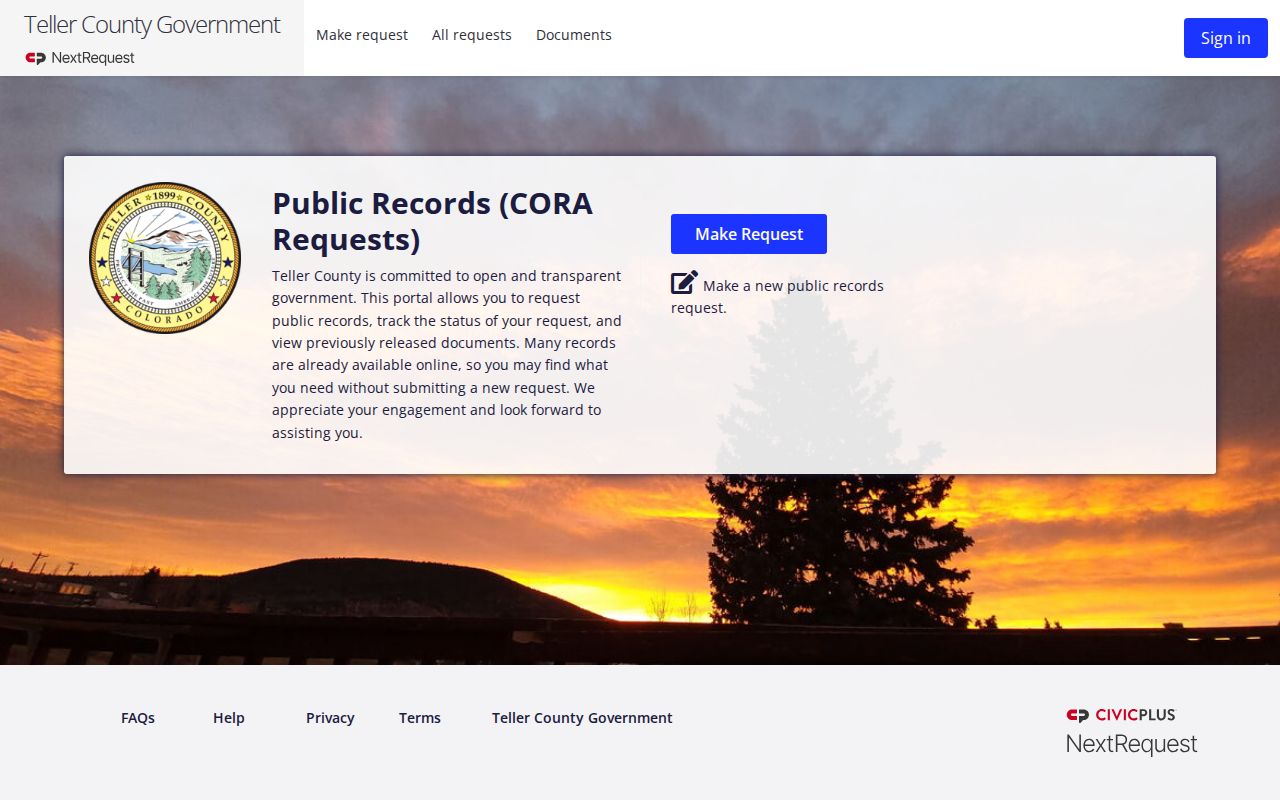Open the Make request nav item
The width and height of the screenshot is (1280, 800).
click(x=362, y=35)
